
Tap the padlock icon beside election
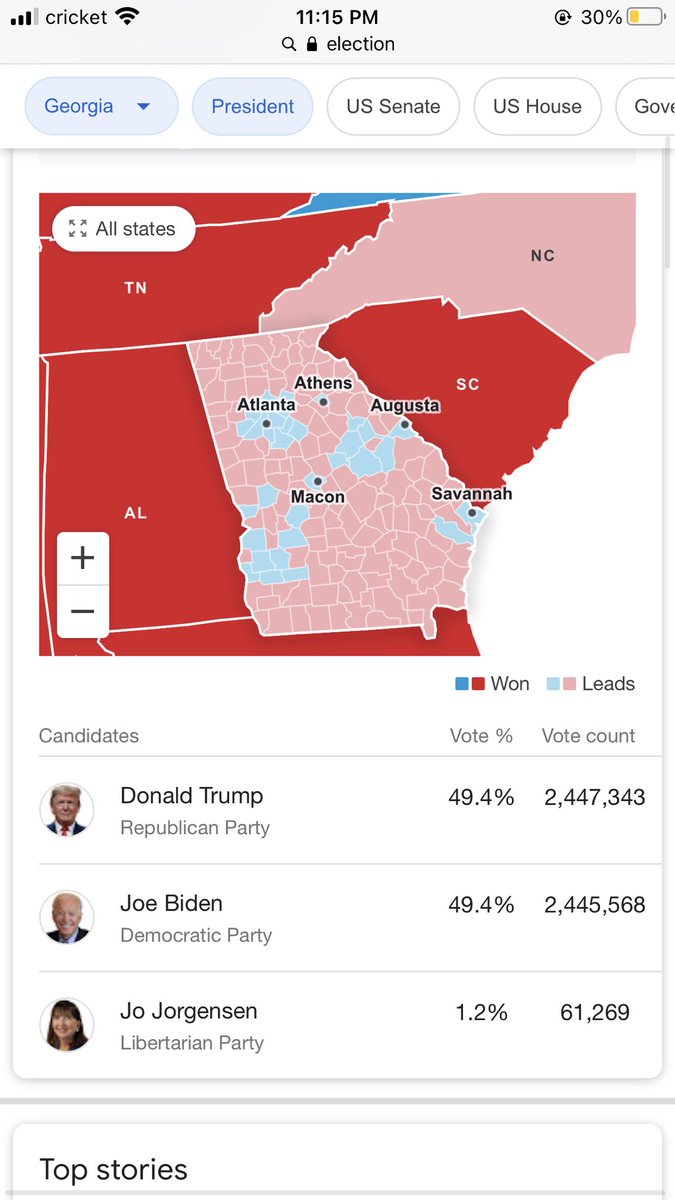point(312,44)
